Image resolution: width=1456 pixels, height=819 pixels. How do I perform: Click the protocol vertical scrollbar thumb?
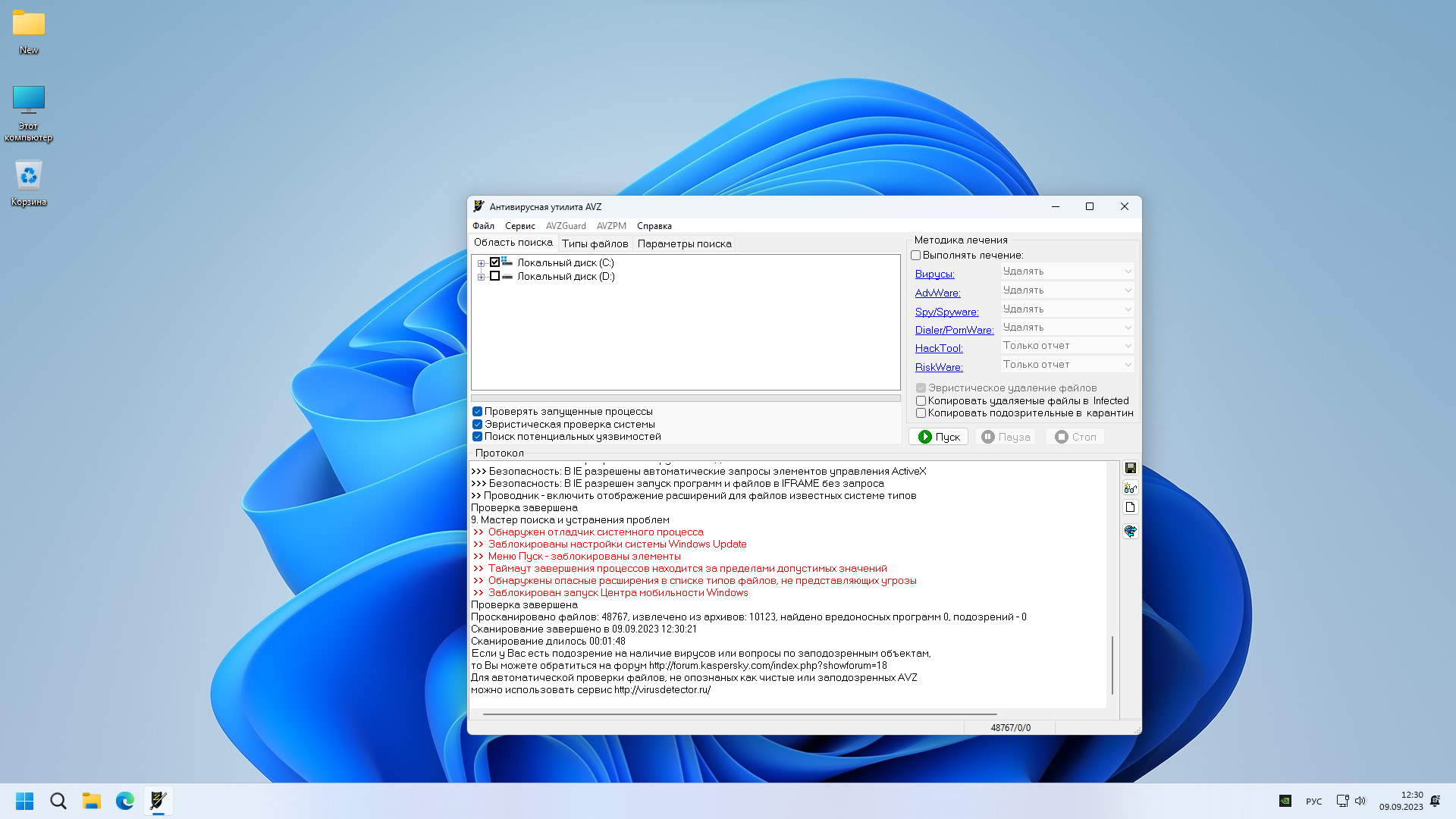coord(1112,664)
